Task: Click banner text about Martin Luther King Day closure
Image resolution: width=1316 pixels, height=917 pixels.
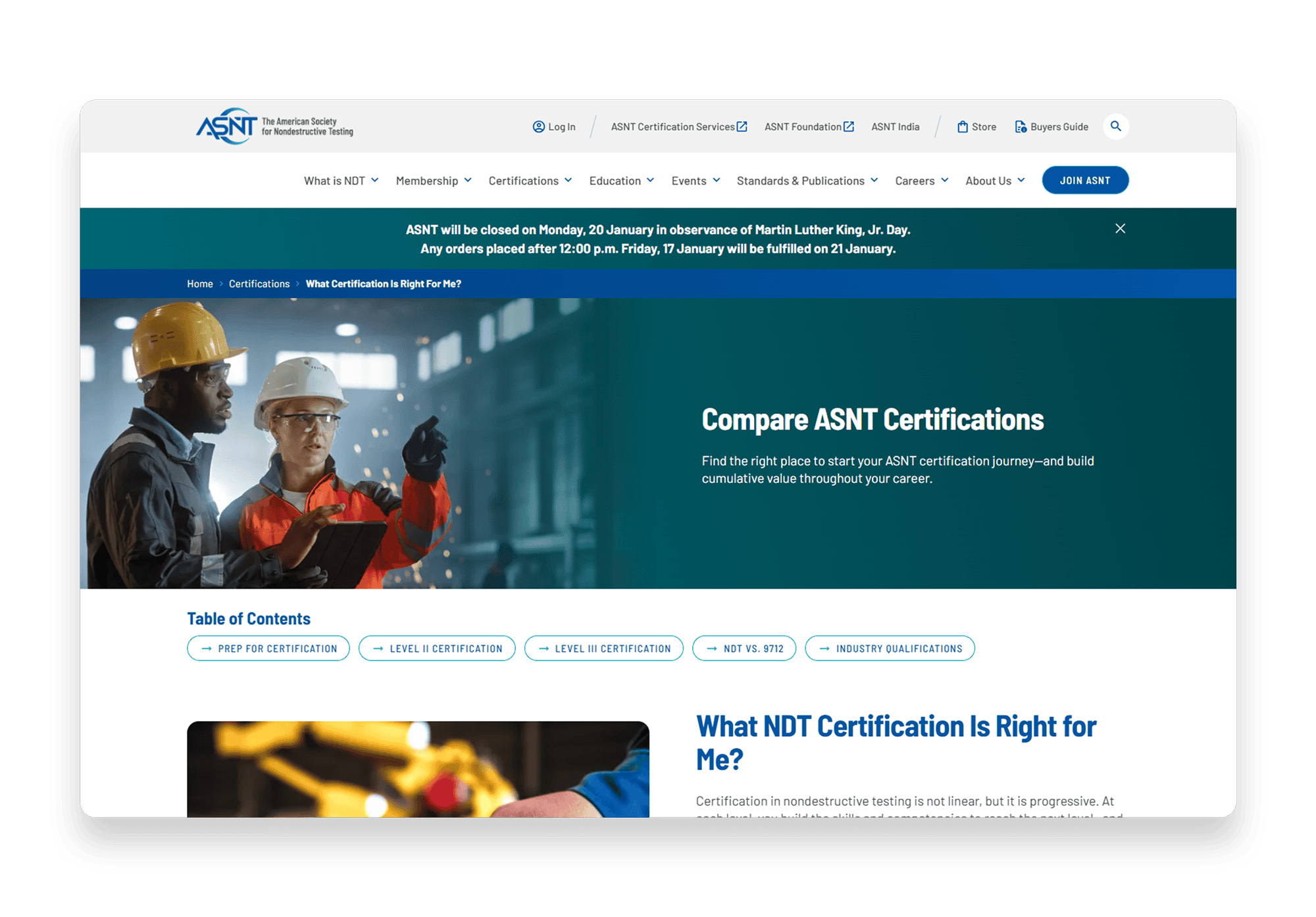Action: [658, 239]
